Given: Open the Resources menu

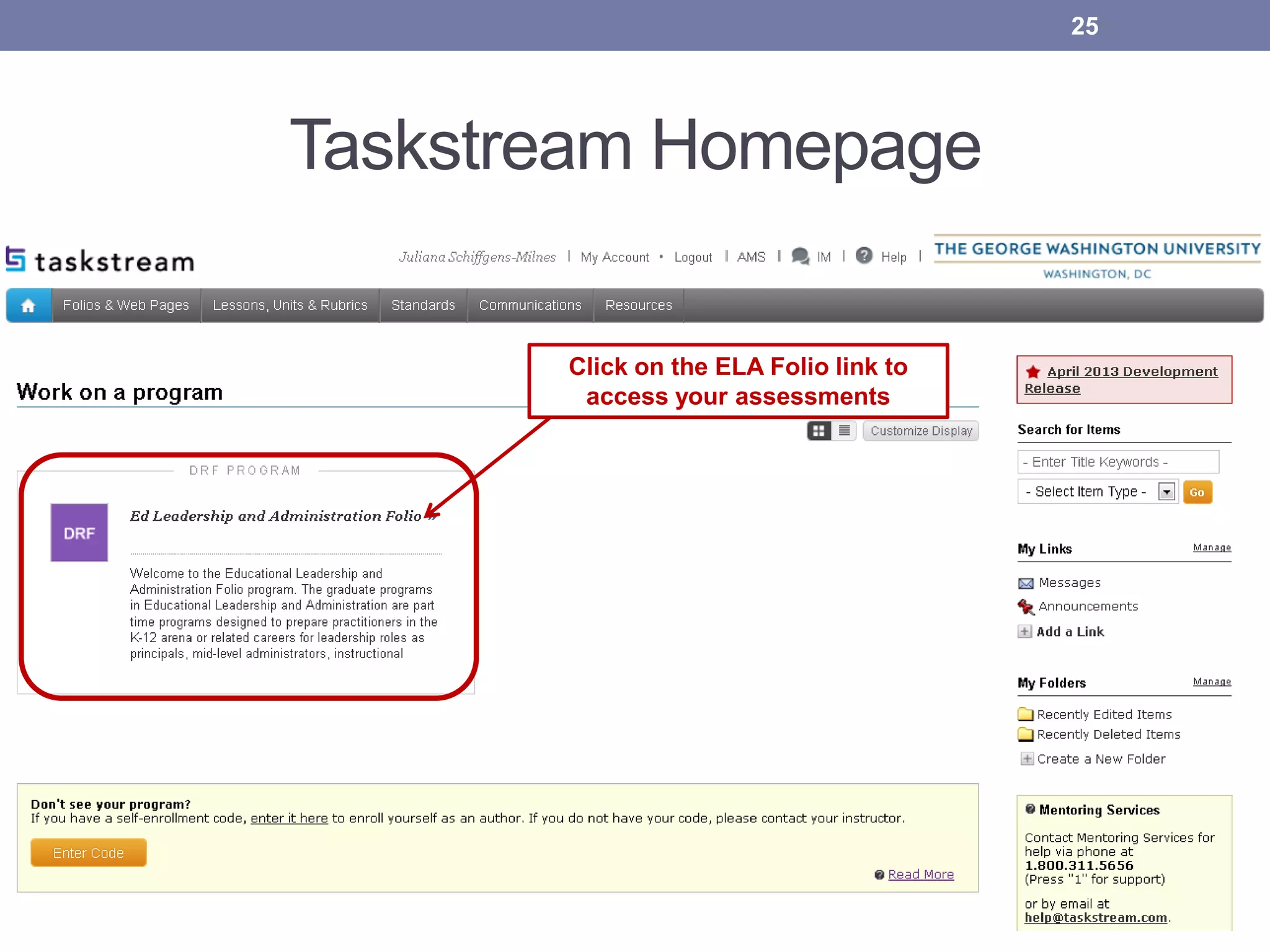Looking at the screenshot, I should point(639,305).
